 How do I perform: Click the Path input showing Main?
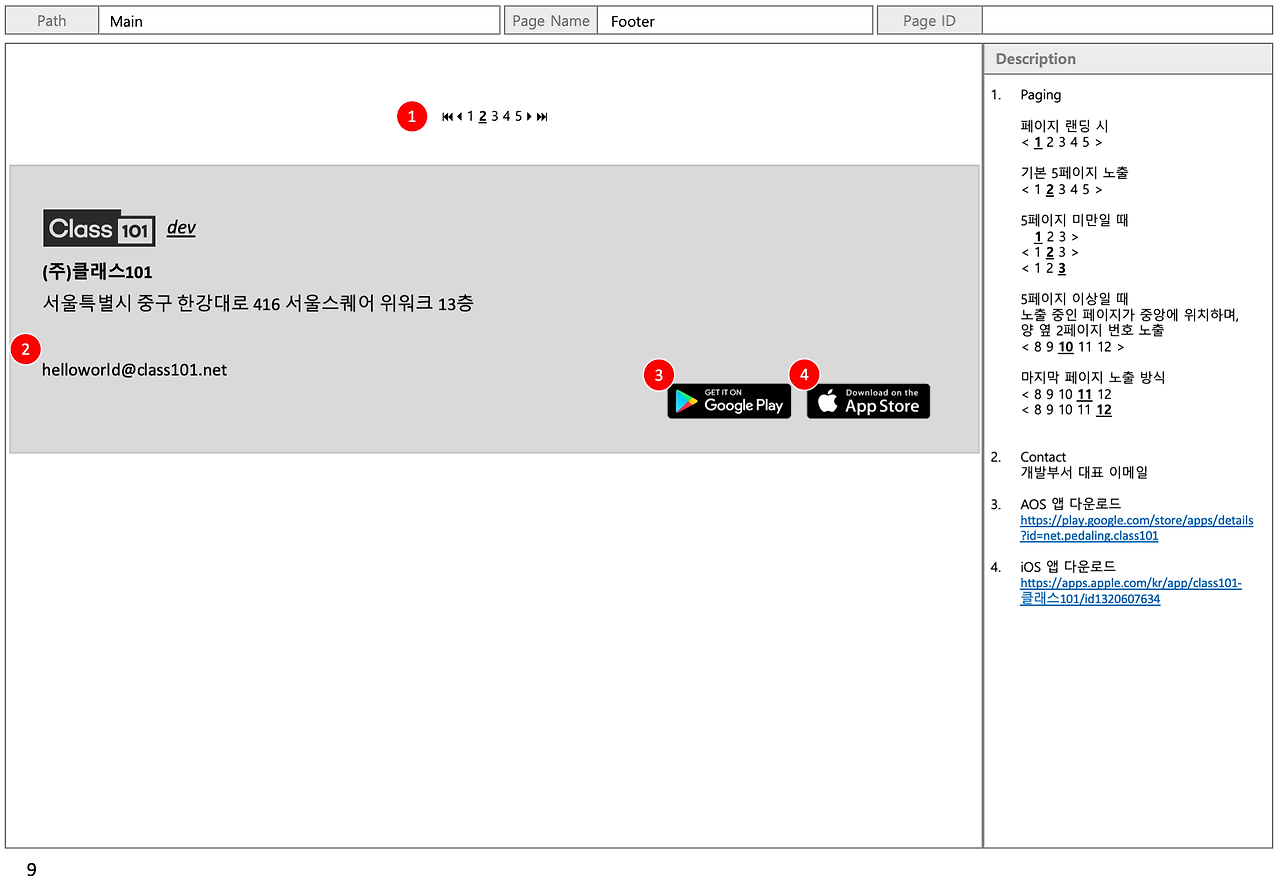pyautogui.click(x=299, y=20)
